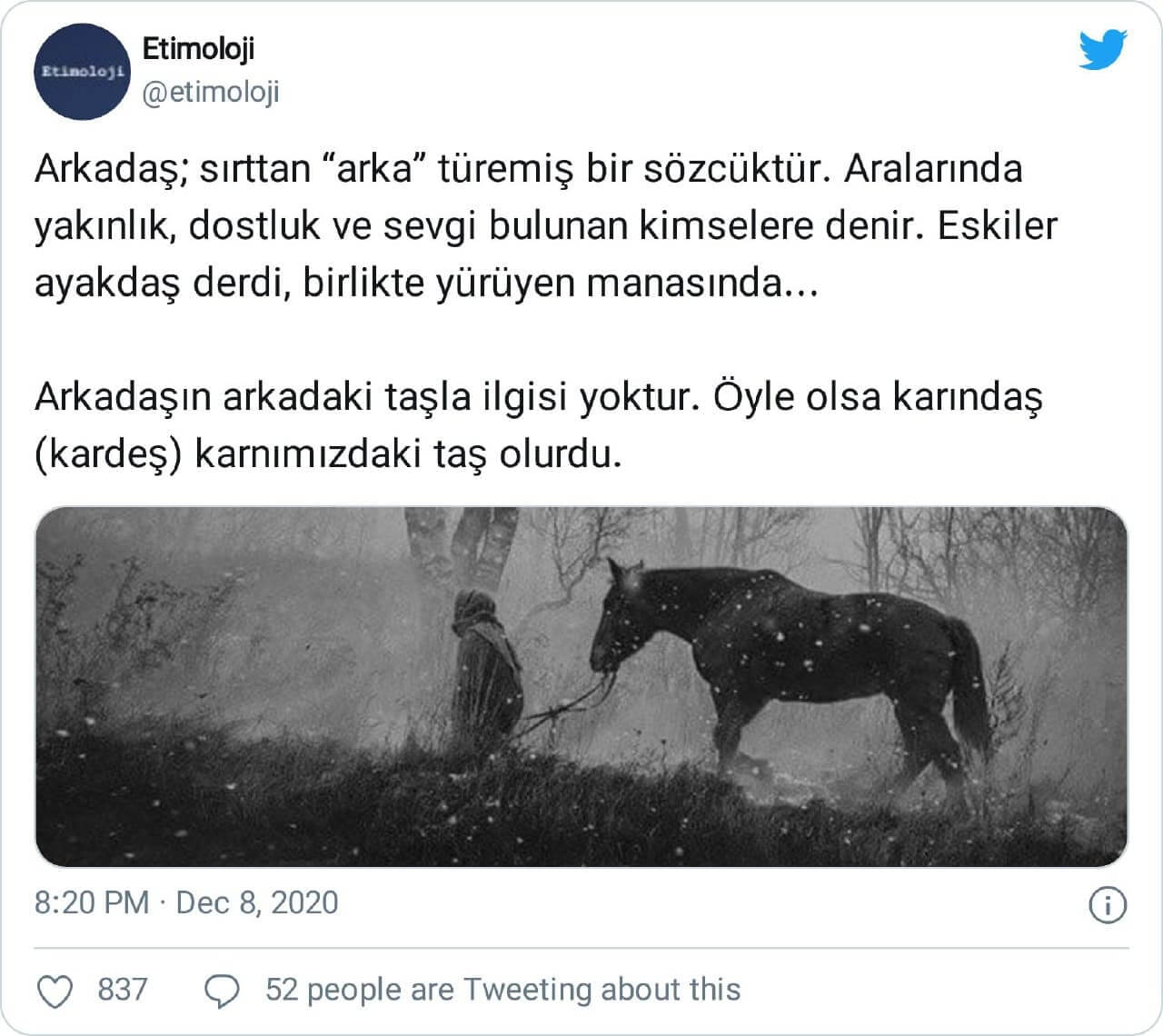Open "52 people are Tweeting about this"

(502, 990)
